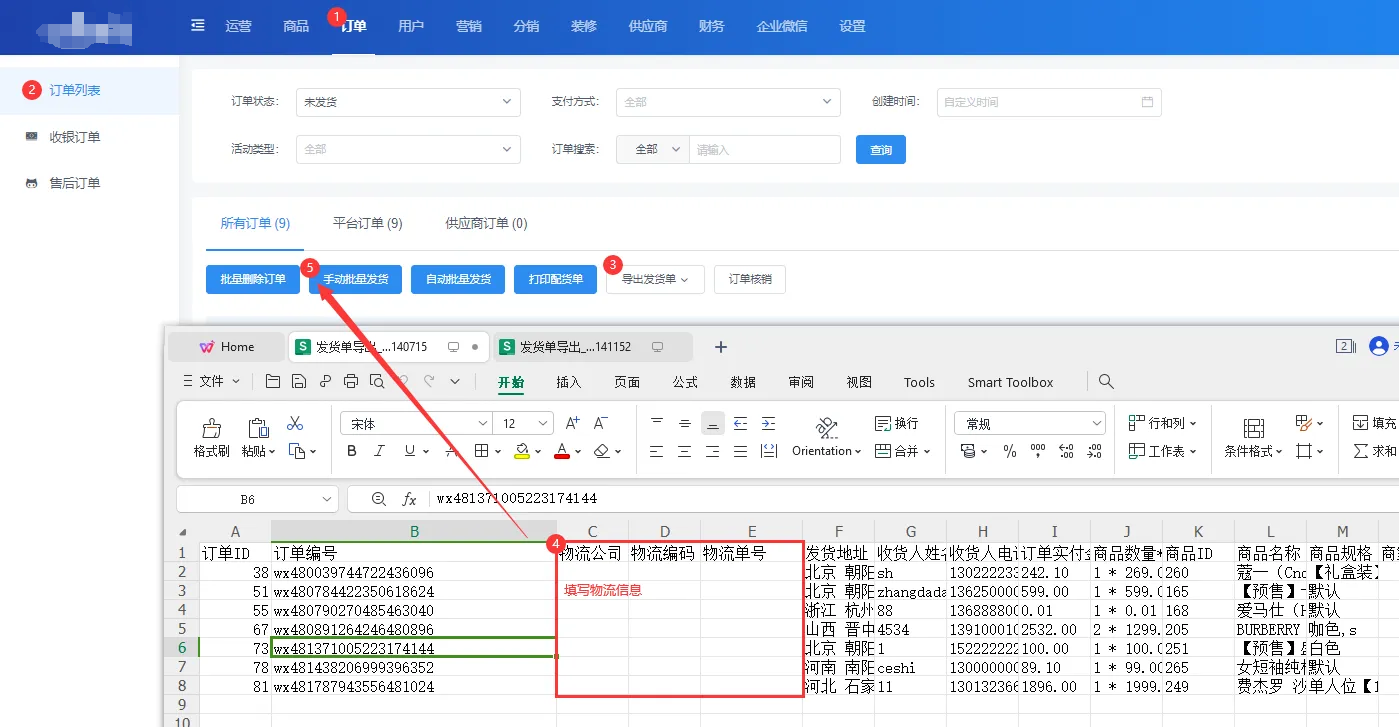Click the hamburger collapse icon in admin header
This screenshot has width=1399, height=727.
click(198, 26)
